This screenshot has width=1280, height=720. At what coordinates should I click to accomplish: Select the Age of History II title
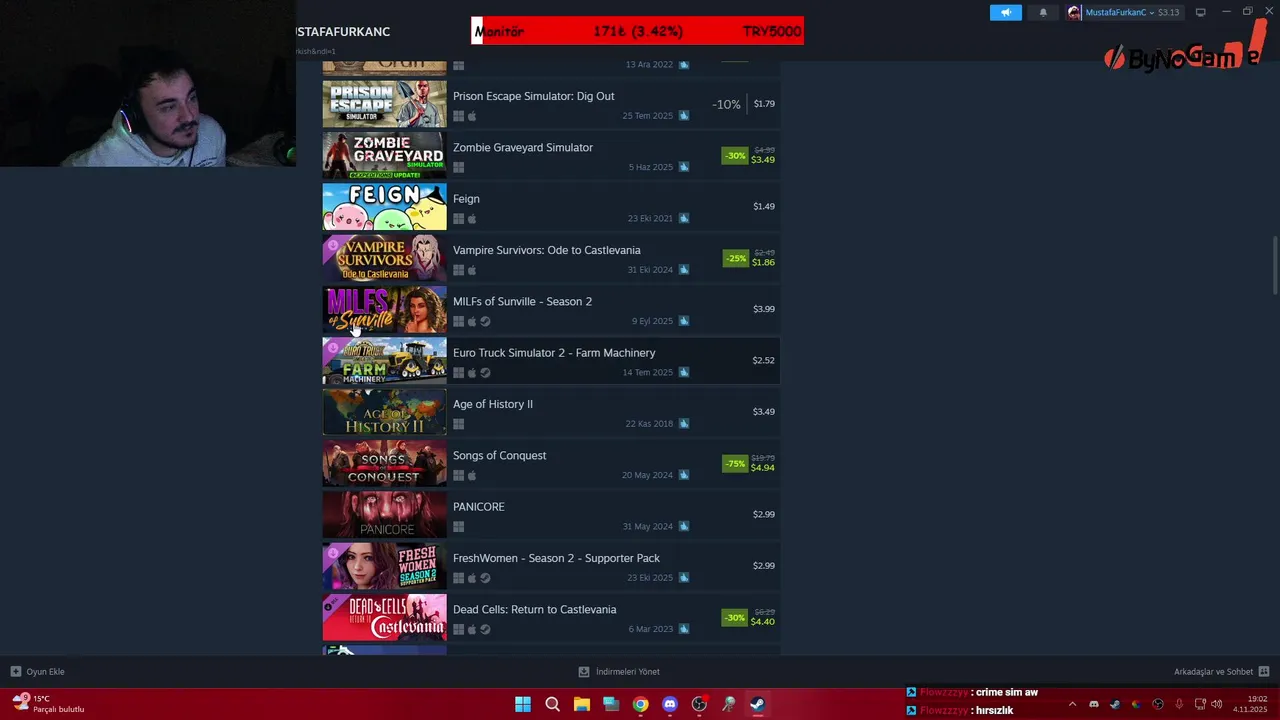point(493,404)
